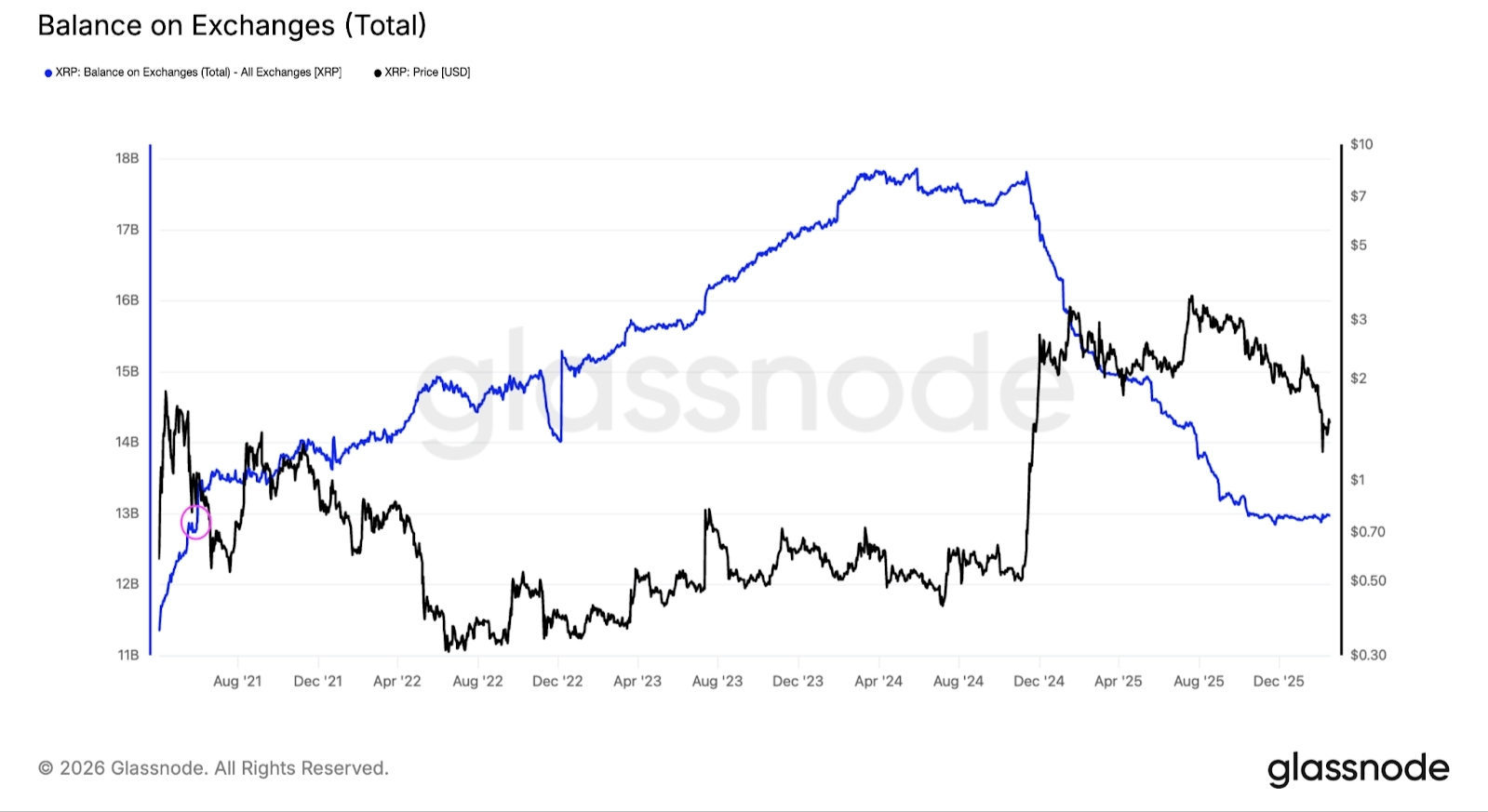
Task: Click the blue legend dot for Balance on Exchanges
Action: click(48, 73)
